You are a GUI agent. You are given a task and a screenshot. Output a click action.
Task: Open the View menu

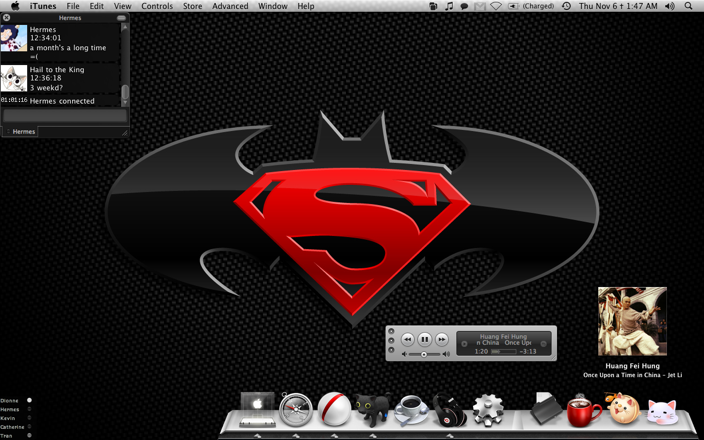tap(122, 6)
